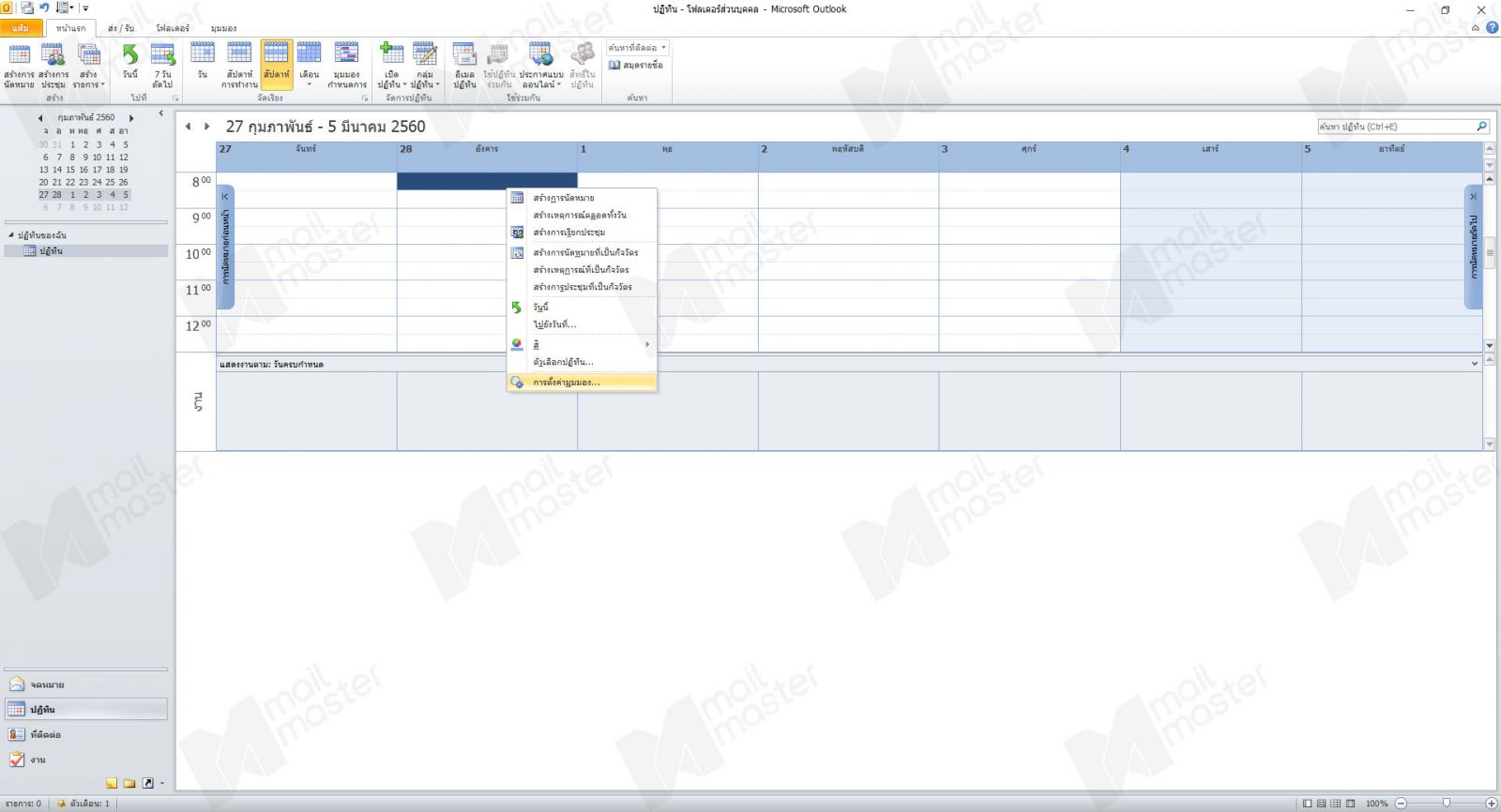1501x812 pixels.
Task: Click the search magnifier icon
Action: click(x=1482, y=126)
